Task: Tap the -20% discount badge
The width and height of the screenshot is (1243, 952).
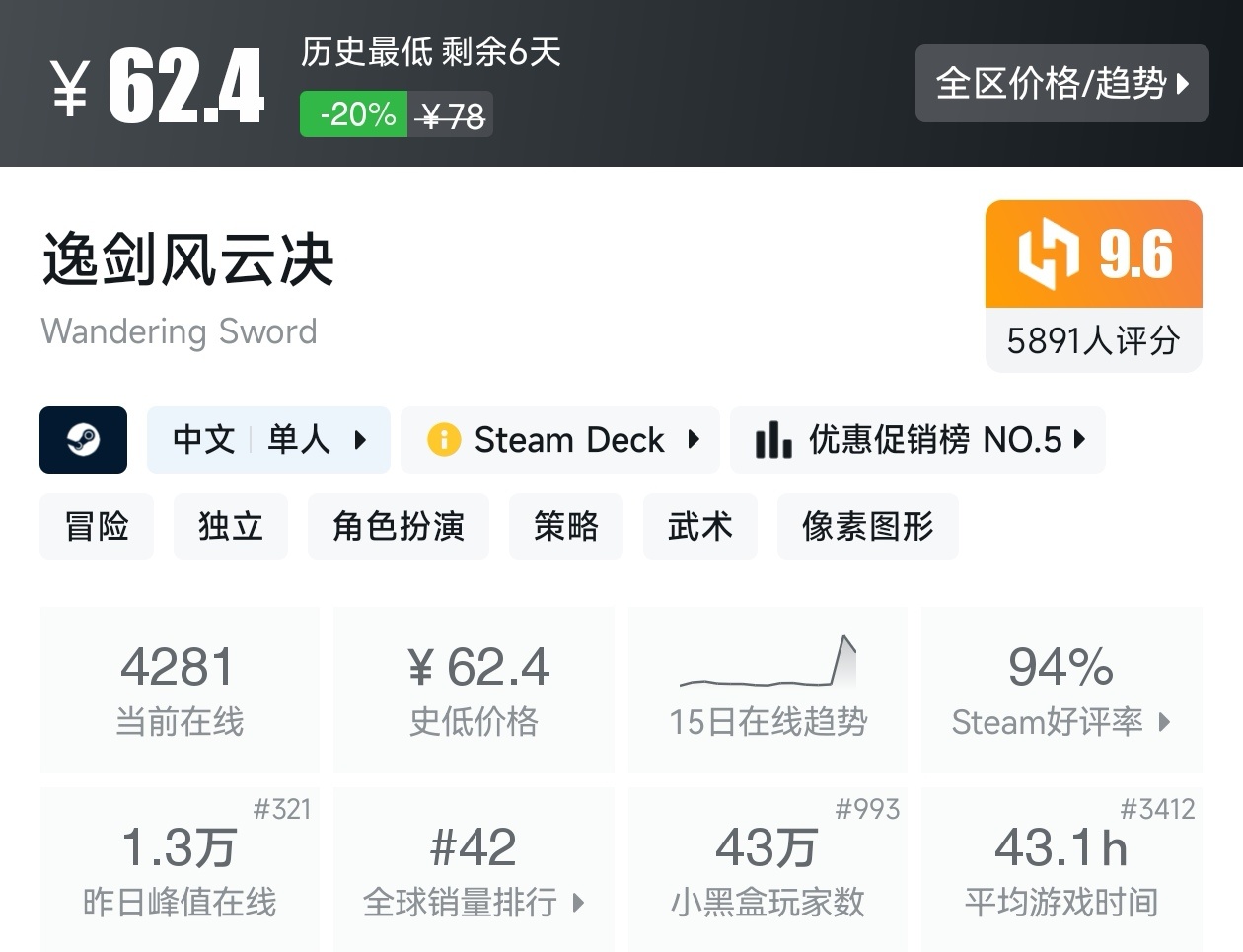Action: [354, 114]
